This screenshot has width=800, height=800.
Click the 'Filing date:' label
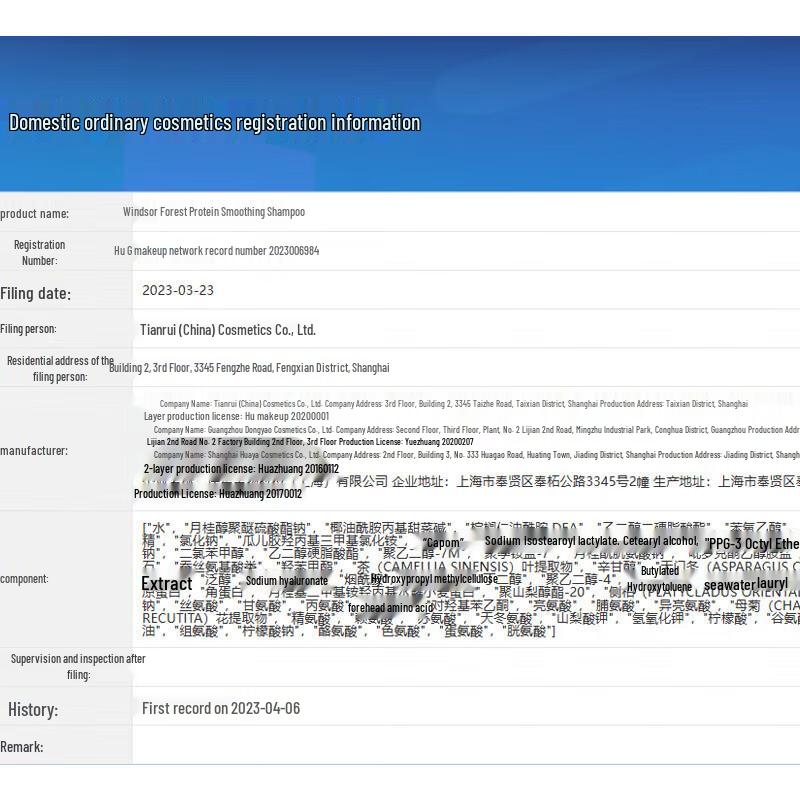click(x=36, y=293)
